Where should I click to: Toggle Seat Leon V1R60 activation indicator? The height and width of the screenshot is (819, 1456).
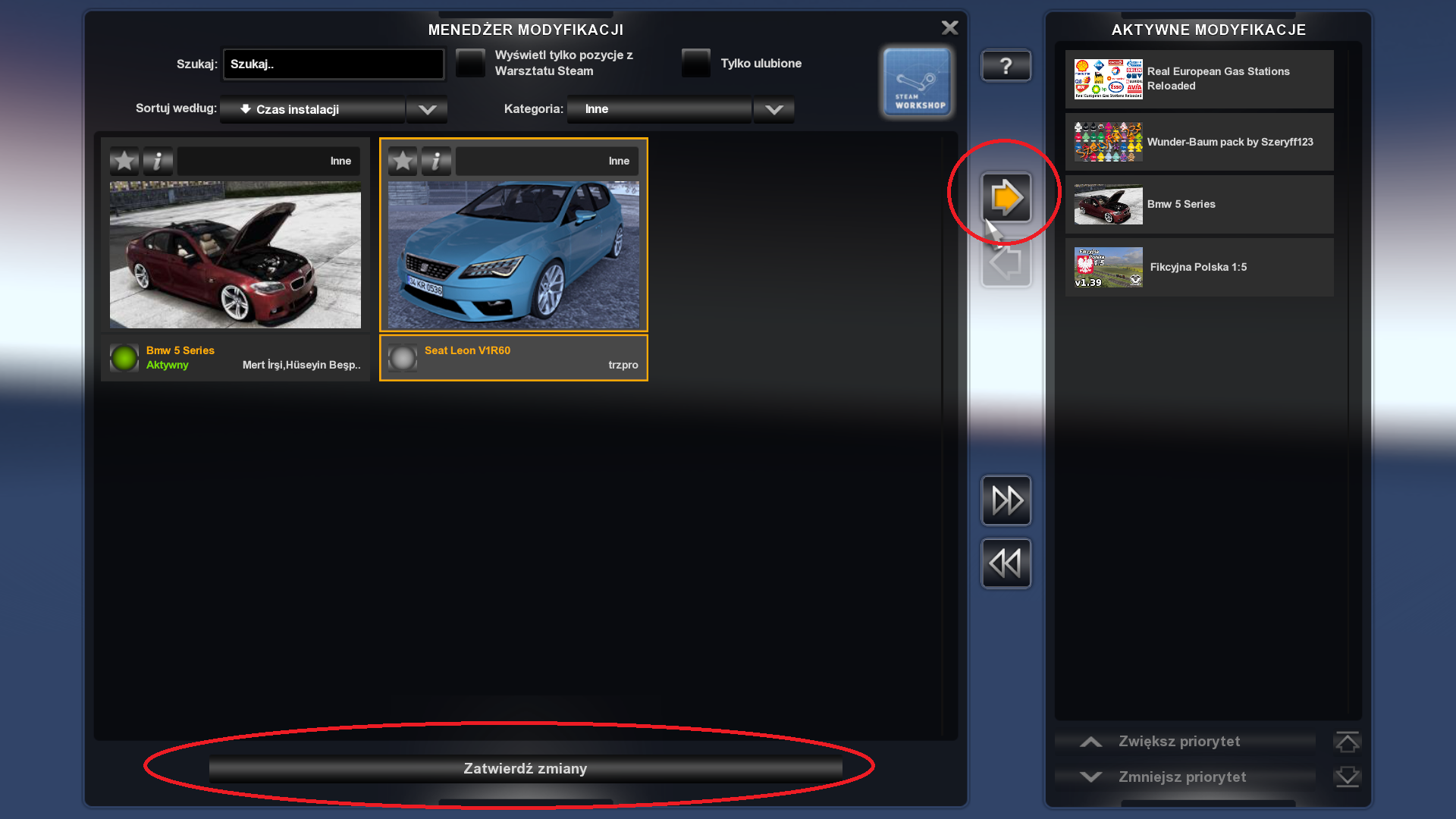403,358
